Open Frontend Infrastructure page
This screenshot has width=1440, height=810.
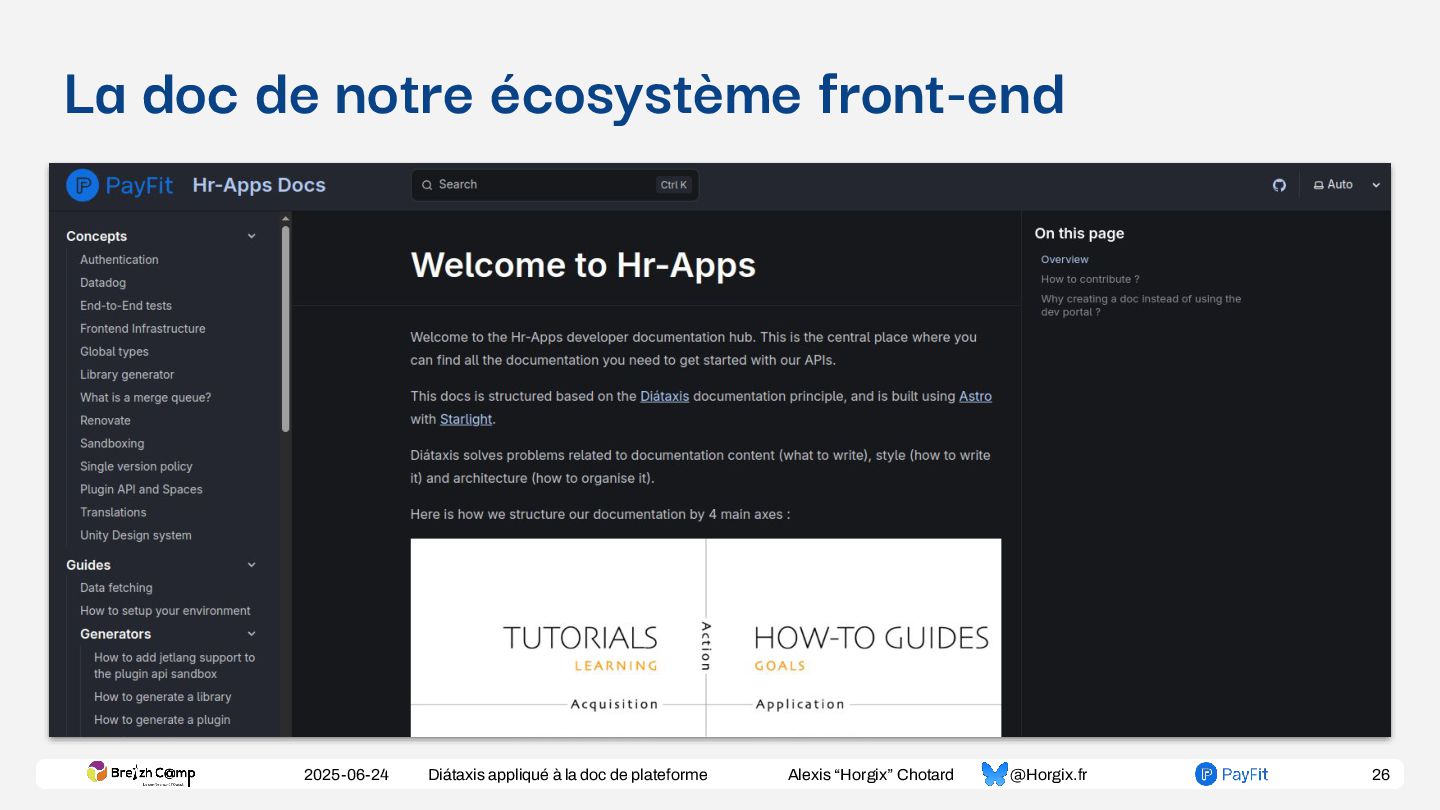click(x=143, y=329)
